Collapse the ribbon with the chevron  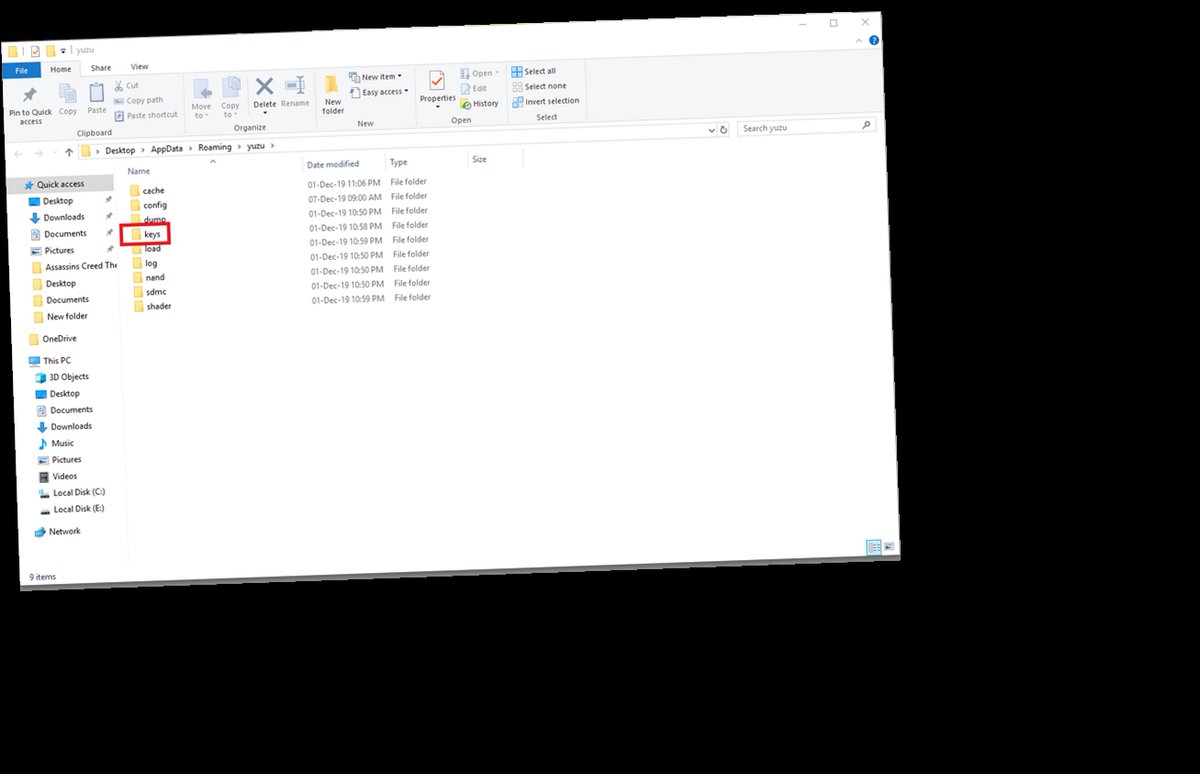[861, 42]
